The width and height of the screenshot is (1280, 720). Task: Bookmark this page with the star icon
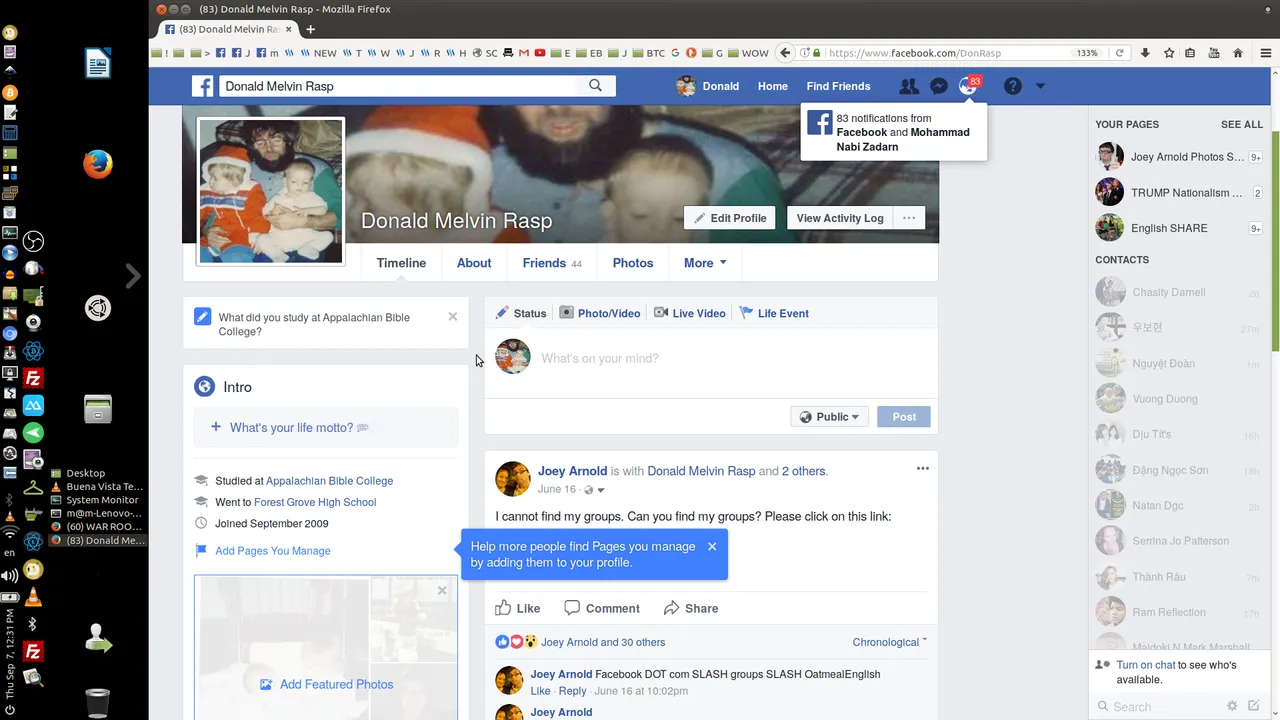coord(1168,53)
